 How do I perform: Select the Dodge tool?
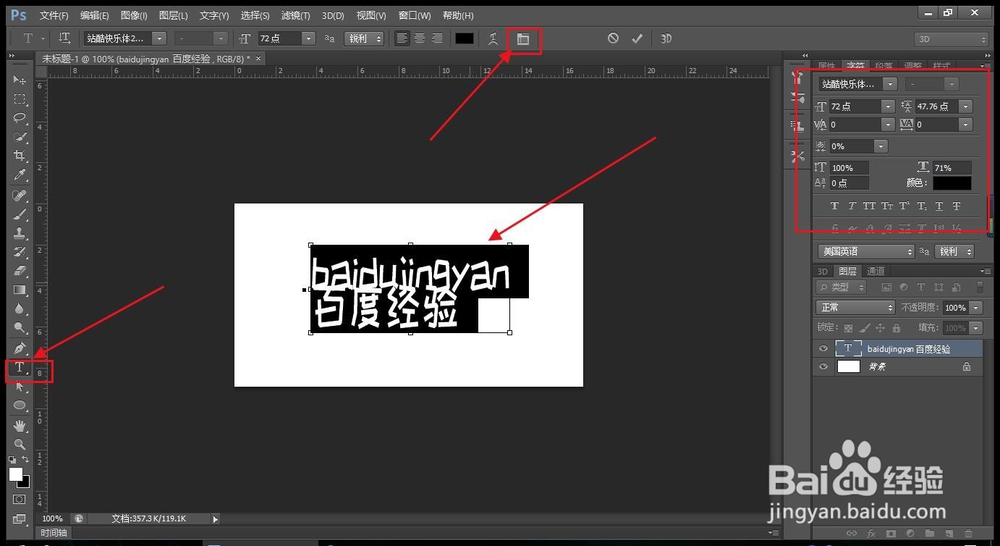pos(20,328)
